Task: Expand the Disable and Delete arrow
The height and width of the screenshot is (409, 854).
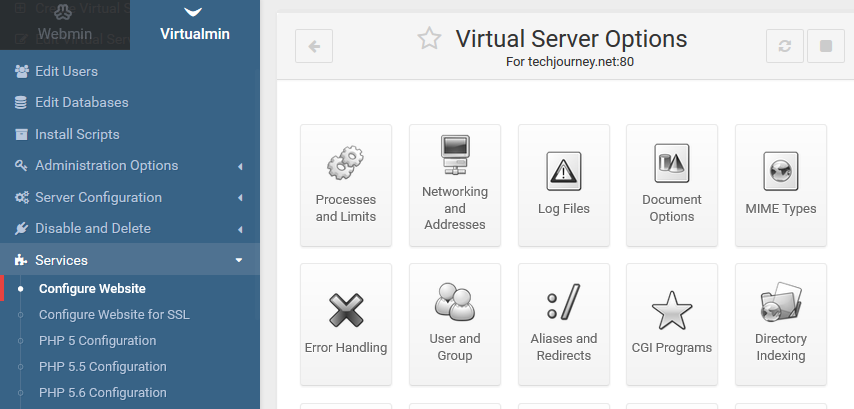Action: [x=240, y=230]
